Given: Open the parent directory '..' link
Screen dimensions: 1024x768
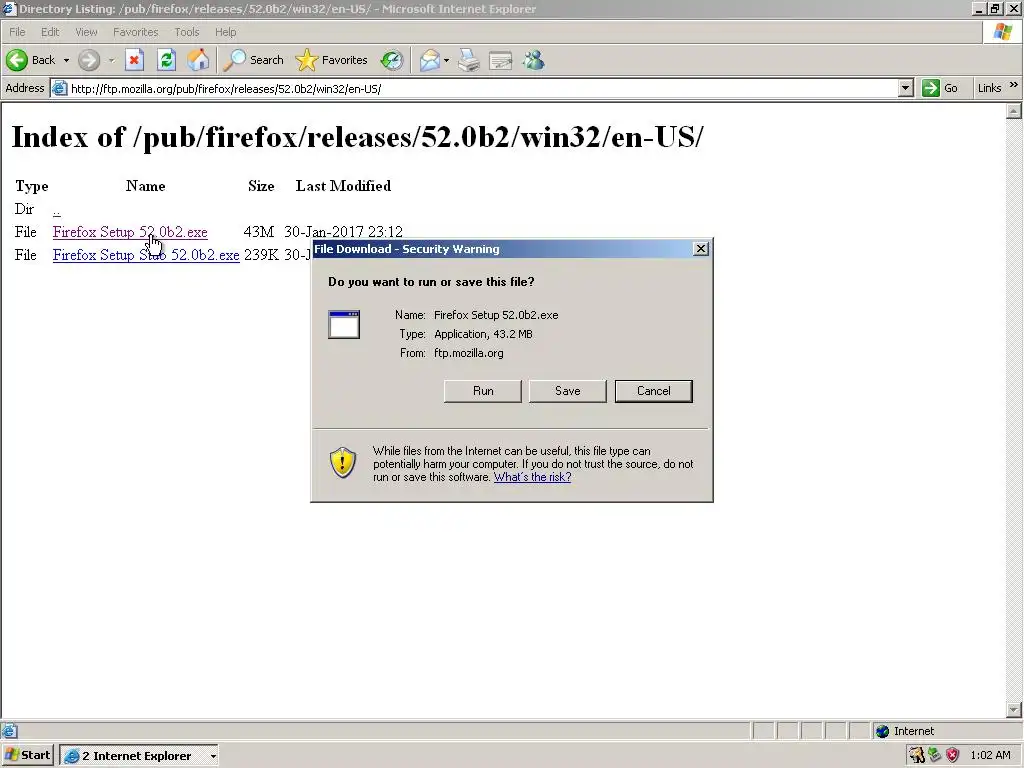Looking at the screenshot, I should click(57, 210).
